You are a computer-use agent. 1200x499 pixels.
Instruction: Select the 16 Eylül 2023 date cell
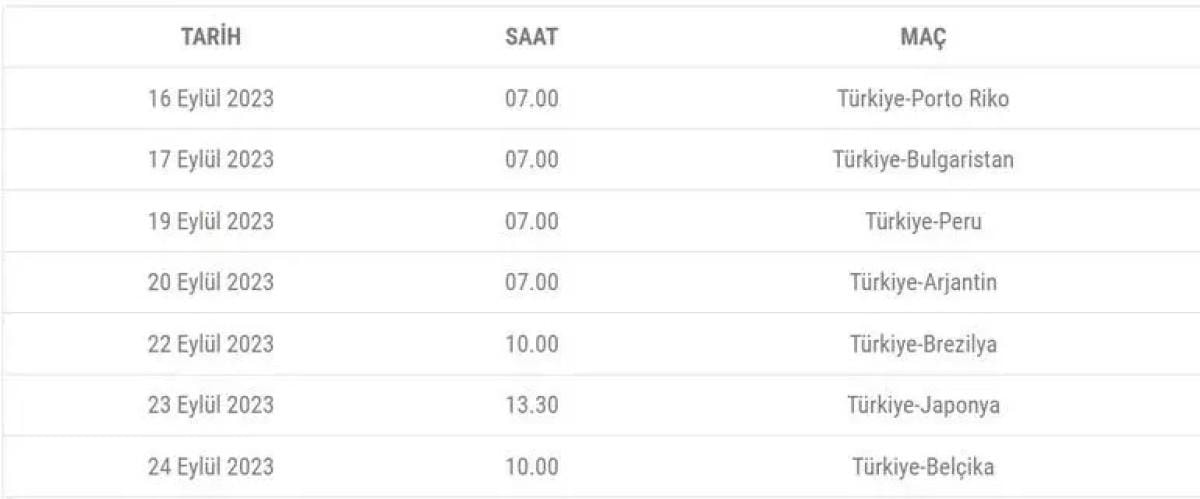tap(211, 99)
